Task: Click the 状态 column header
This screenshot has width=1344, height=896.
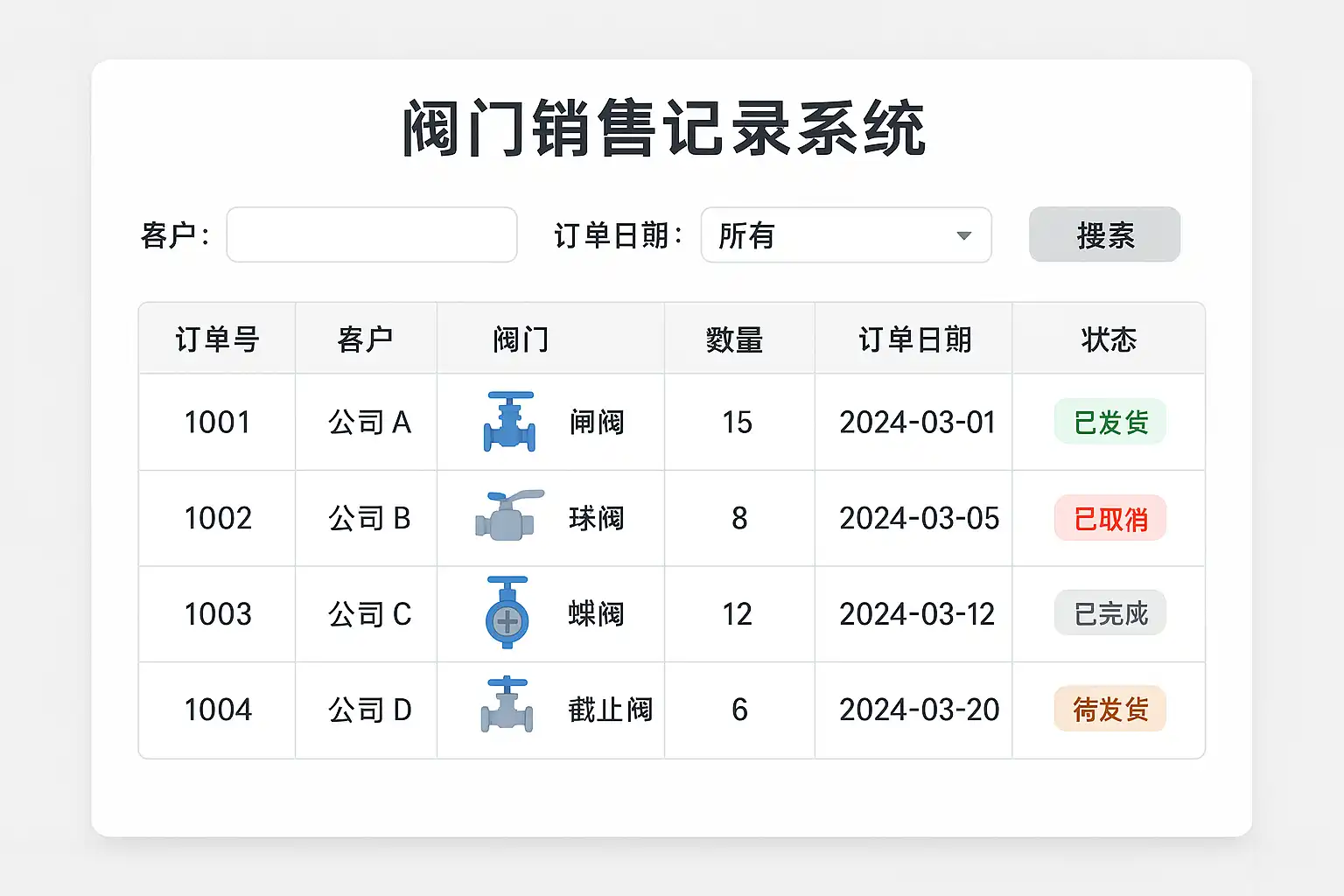Action: pyautogui.click(x=1109, y=339)
